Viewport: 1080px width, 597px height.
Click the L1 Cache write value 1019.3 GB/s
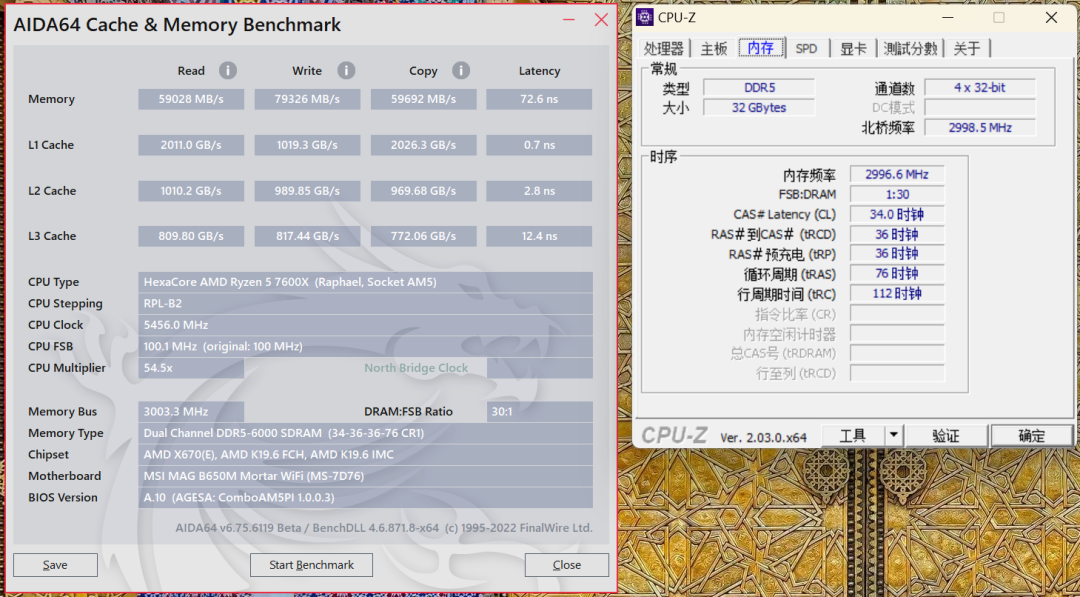click(307, 145)
